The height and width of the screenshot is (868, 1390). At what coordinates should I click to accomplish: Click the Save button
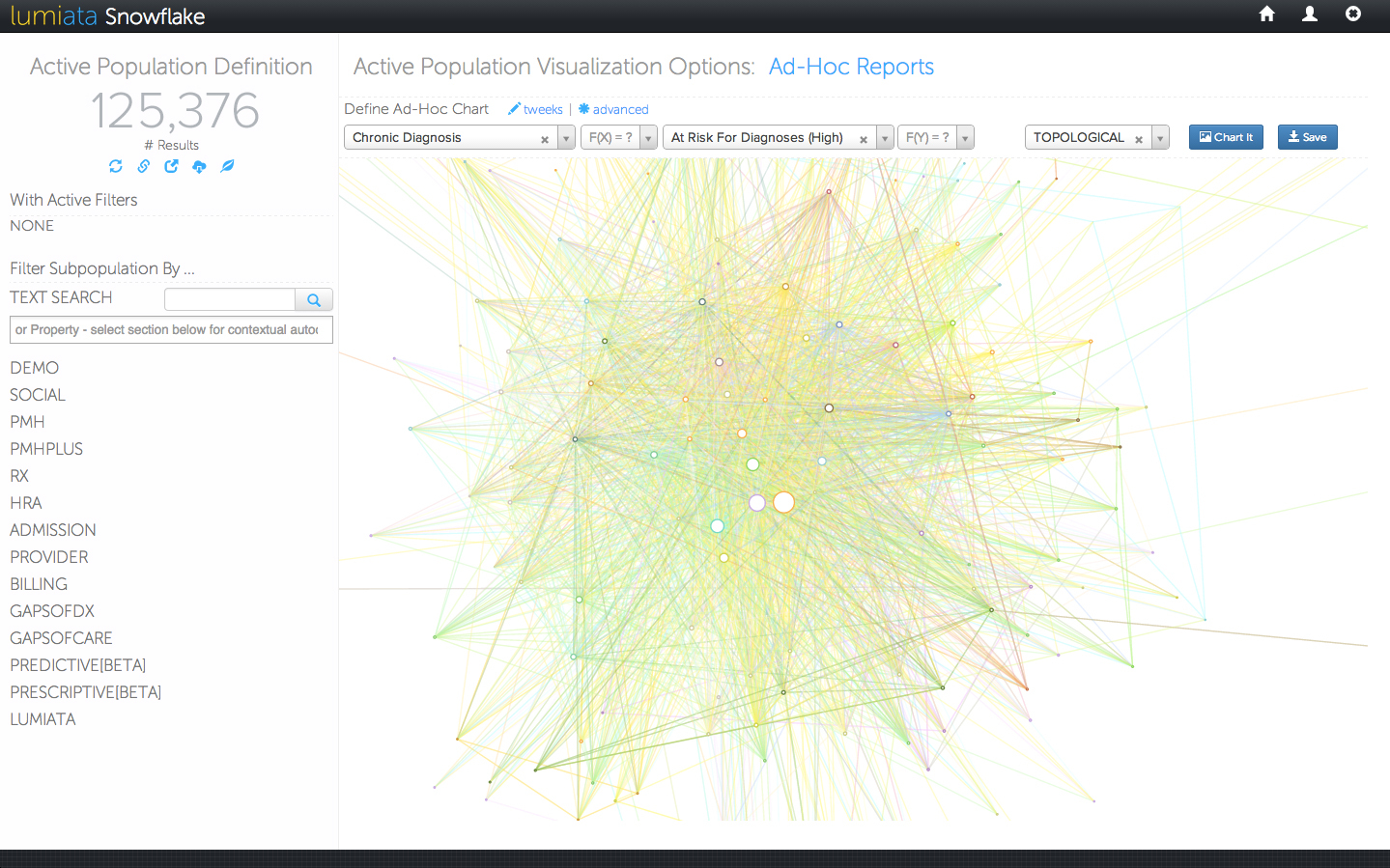click(1308, 137)
